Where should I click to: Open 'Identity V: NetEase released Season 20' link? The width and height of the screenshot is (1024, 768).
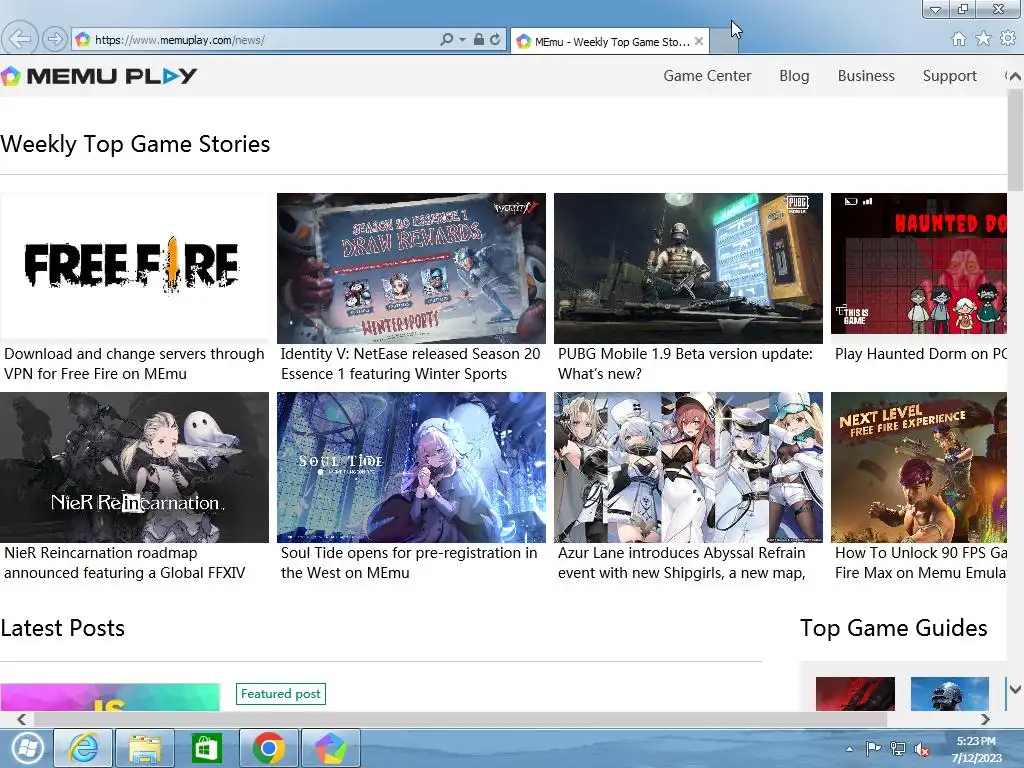410,364
